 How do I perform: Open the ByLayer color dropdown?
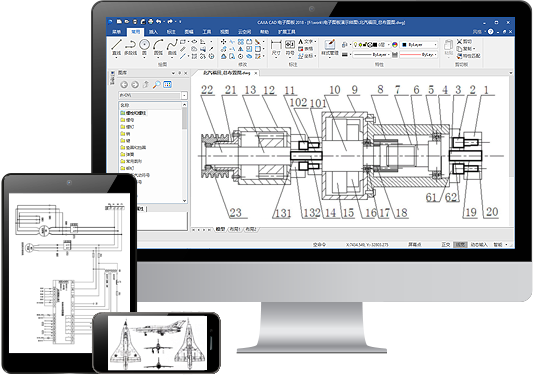click(419, 45)
